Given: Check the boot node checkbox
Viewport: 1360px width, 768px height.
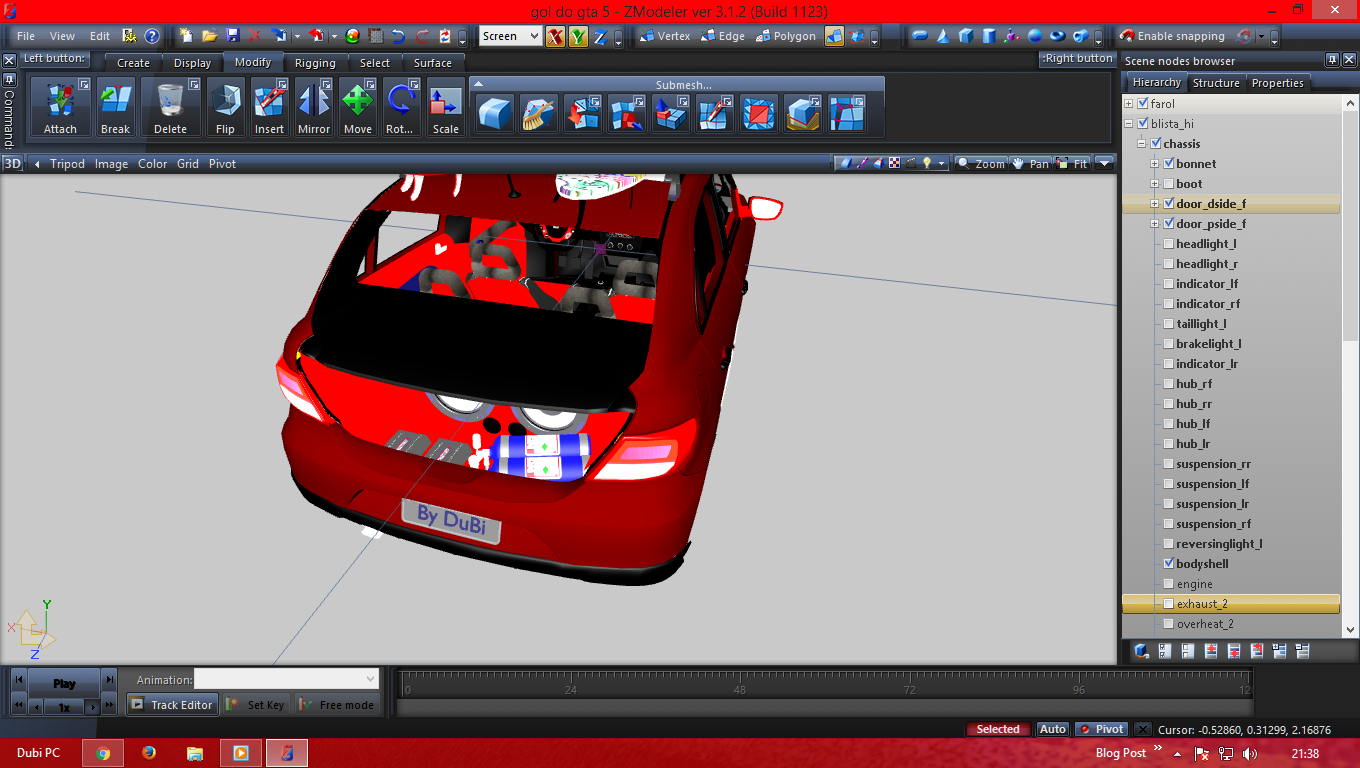Looking at the screenshot, I should [x=1168, y=183].
